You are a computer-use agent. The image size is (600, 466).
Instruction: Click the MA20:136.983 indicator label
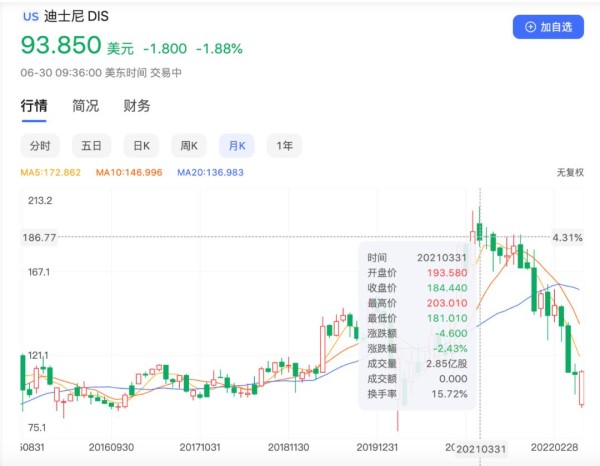pos(210,173)
